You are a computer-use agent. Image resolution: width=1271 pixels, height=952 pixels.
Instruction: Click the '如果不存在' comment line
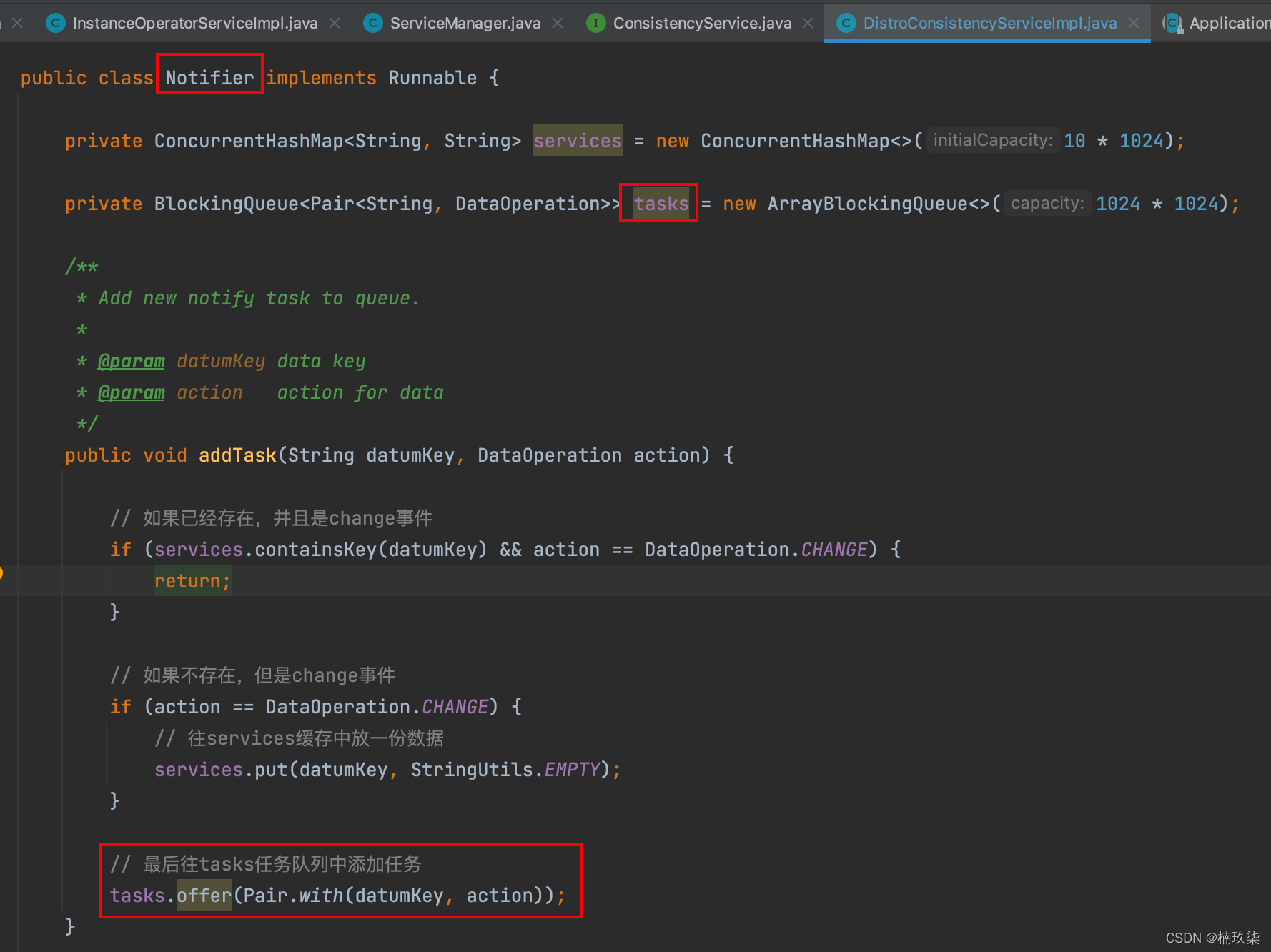(x=252, y=675)
